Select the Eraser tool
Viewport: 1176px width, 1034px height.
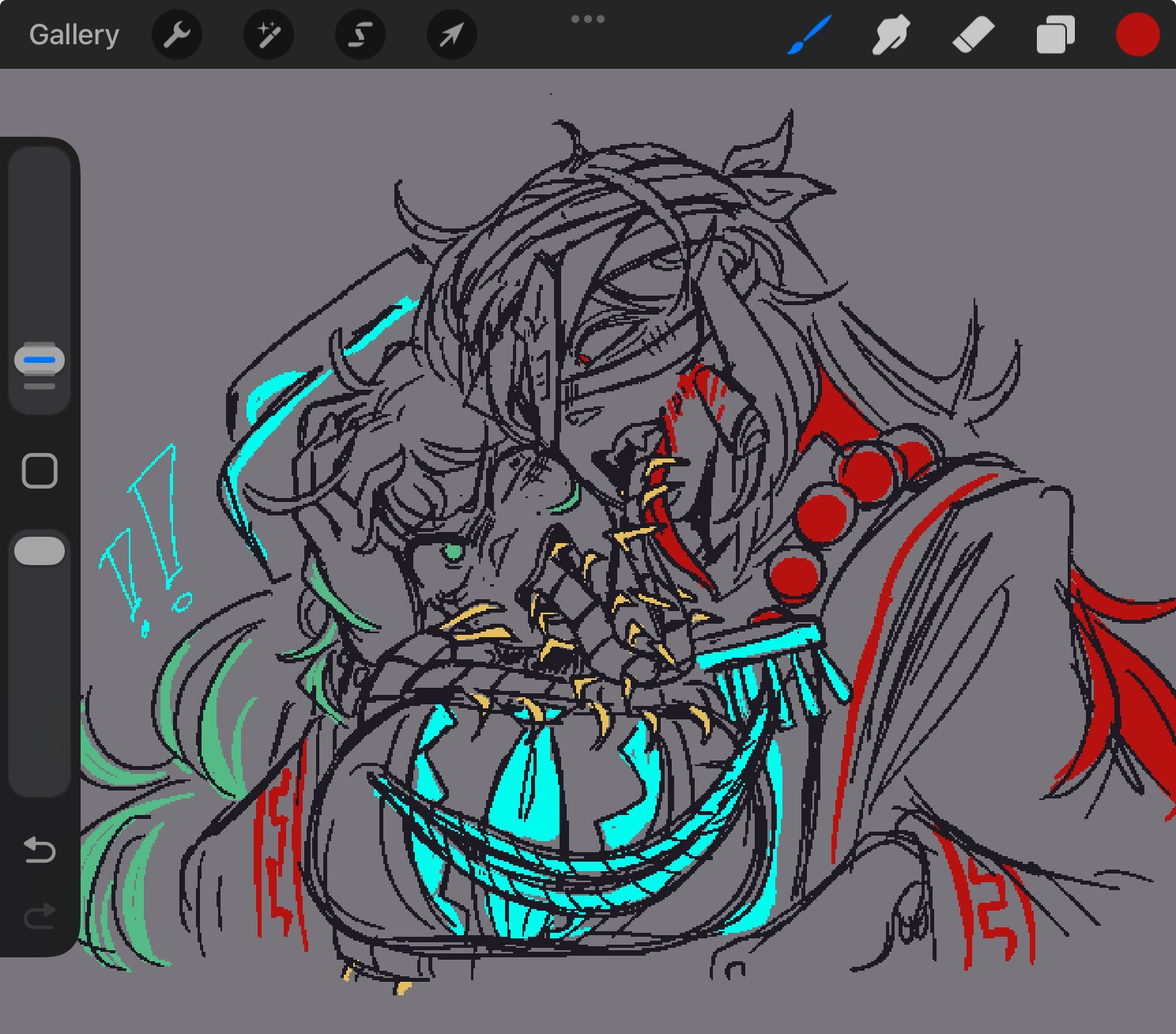click(x=974, y=35)
